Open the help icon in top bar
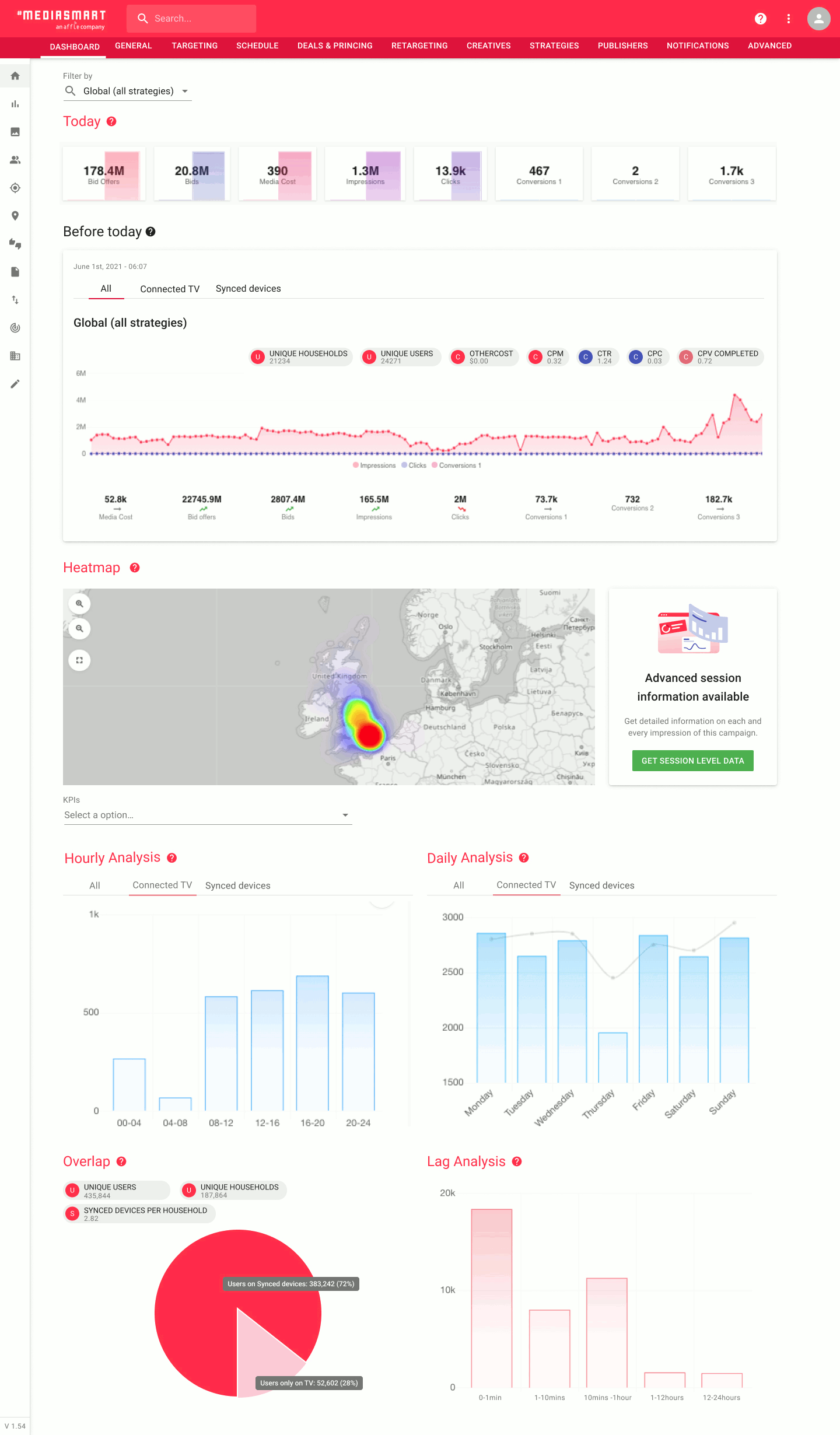840x1435 pixels. click(760, 19)
